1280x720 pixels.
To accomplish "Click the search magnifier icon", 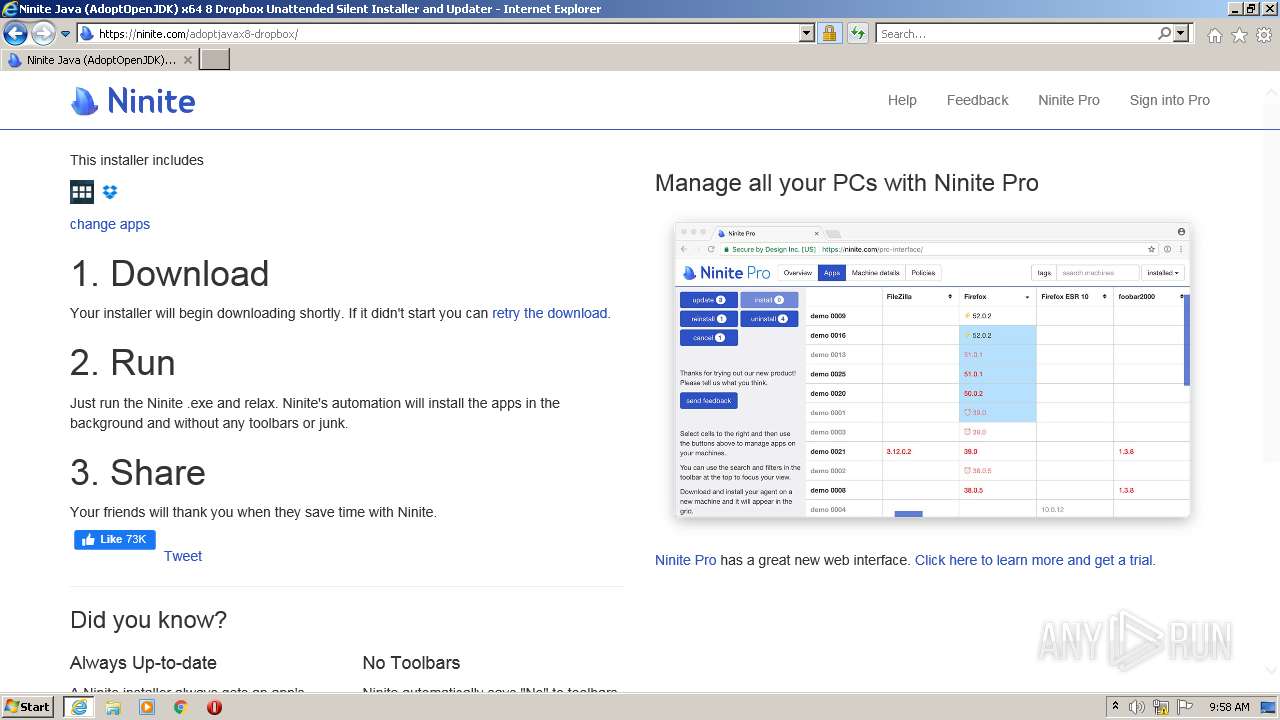I will (x=1164, y=33).
